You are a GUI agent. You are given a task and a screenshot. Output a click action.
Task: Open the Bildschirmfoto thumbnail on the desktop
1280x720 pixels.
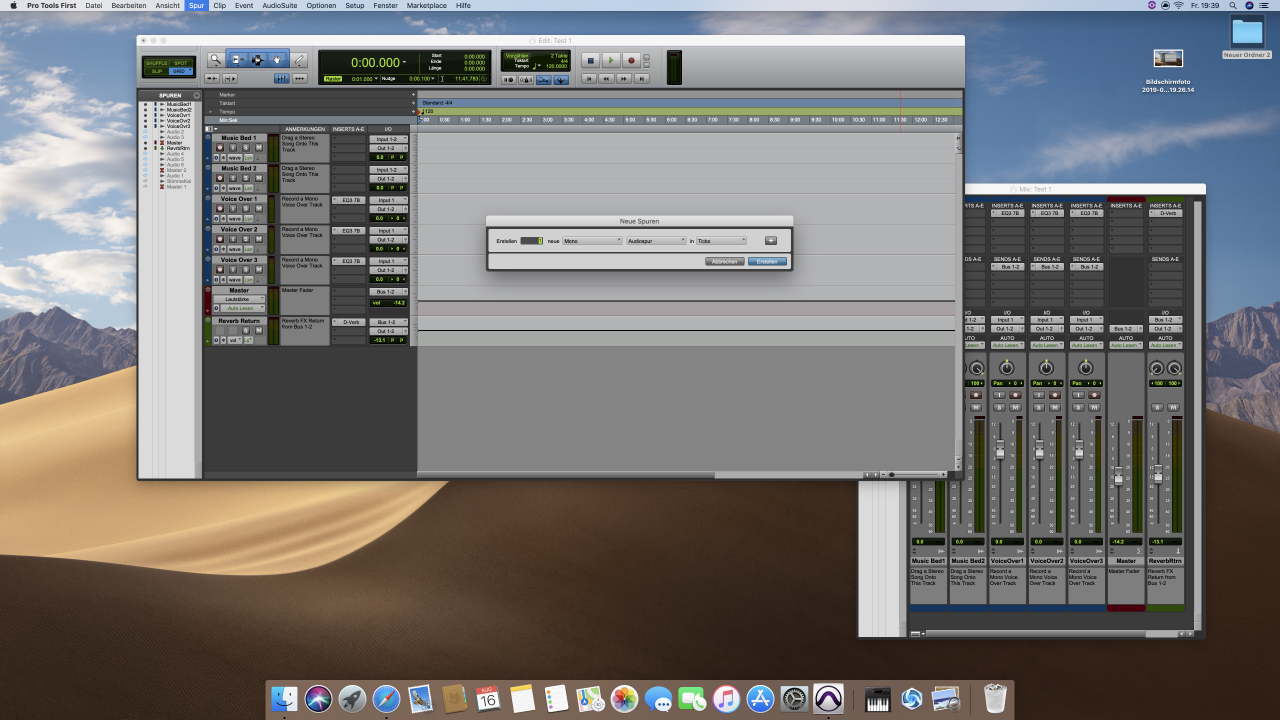pyautogui.click(x=1168, y=59)
